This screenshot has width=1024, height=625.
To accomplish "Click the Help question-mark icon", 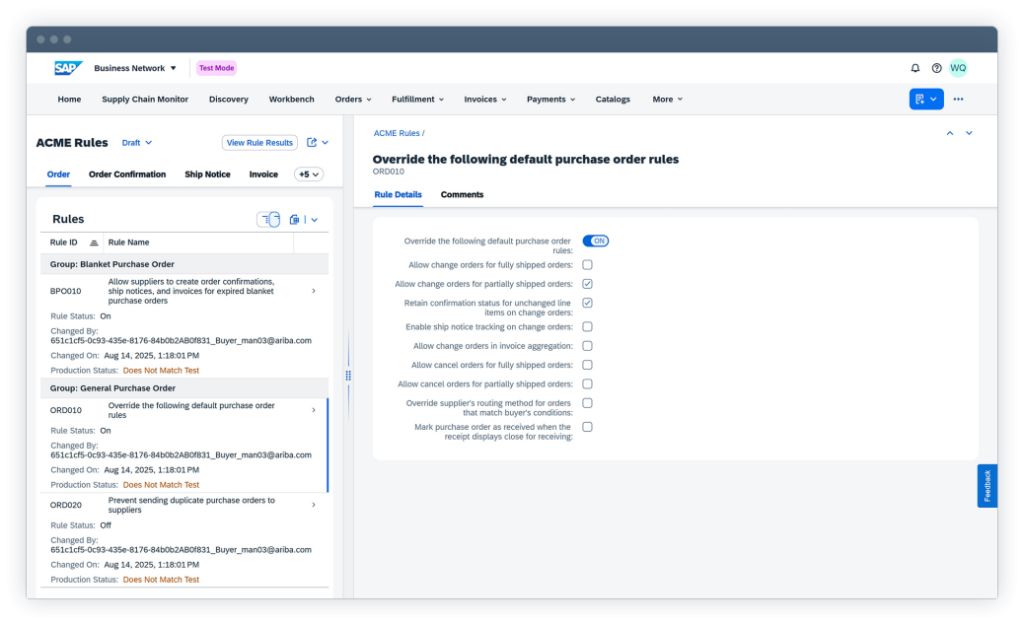I will click(936, 67).
